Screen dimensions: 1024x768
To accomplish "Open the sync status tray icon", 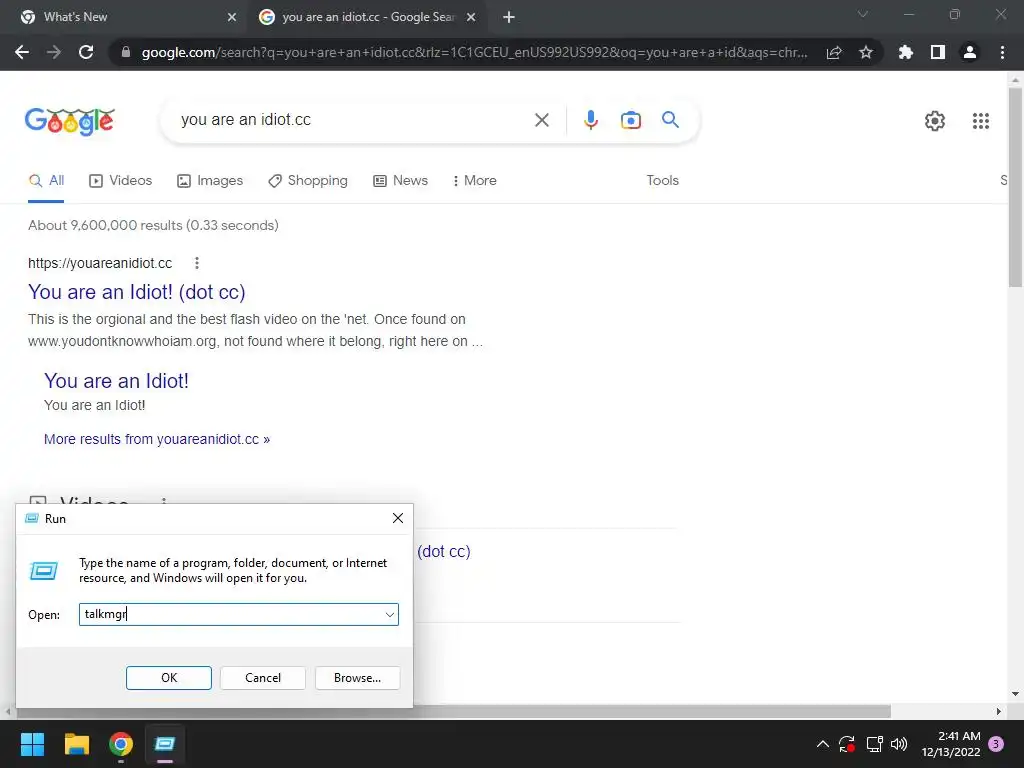I will [847, 744].
